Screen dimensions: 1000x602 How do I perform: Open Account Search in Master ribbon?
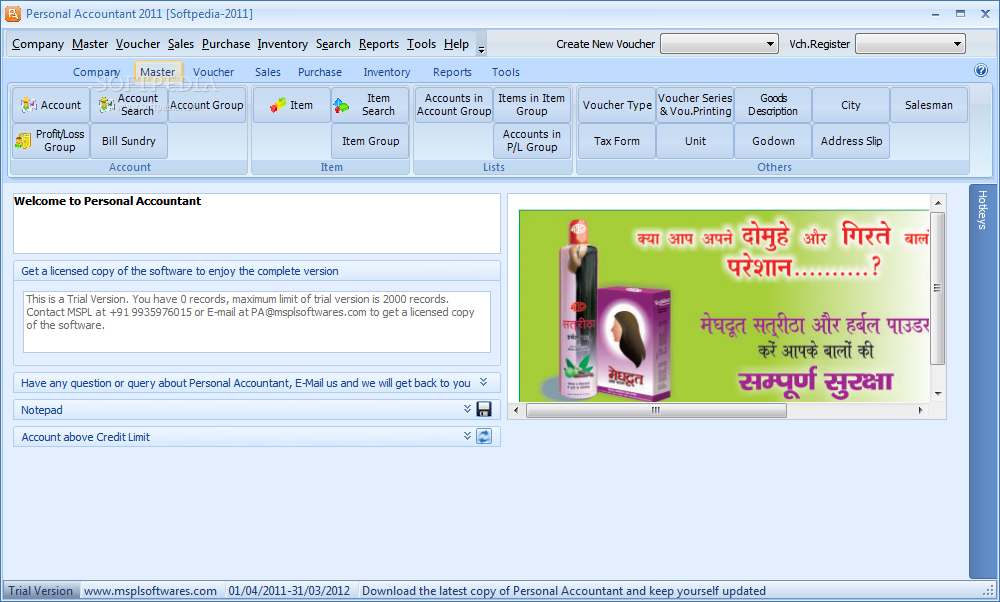[x=129, y=105]
